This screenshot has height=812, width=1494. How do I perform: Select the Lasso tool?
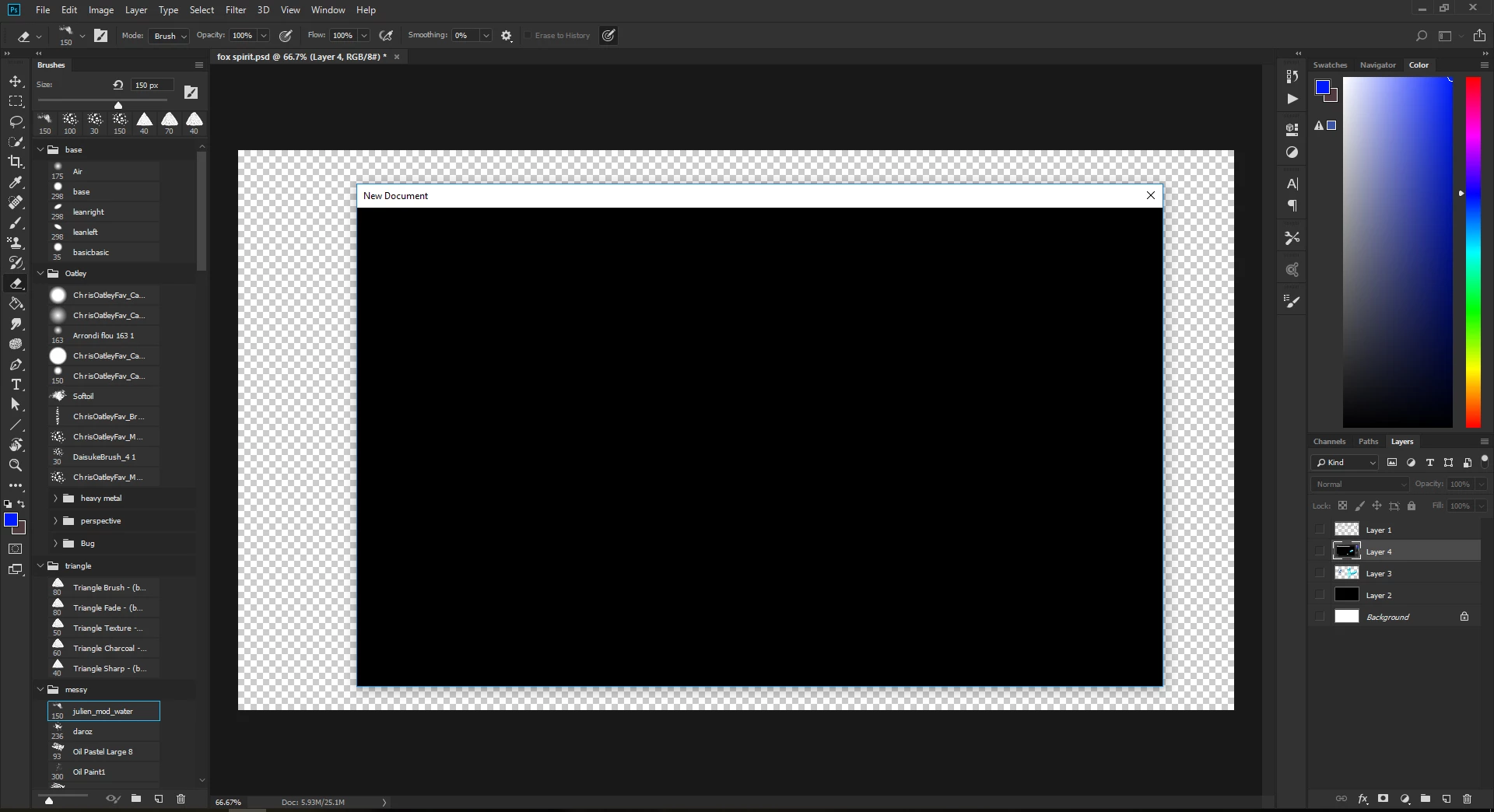point(16,122)
